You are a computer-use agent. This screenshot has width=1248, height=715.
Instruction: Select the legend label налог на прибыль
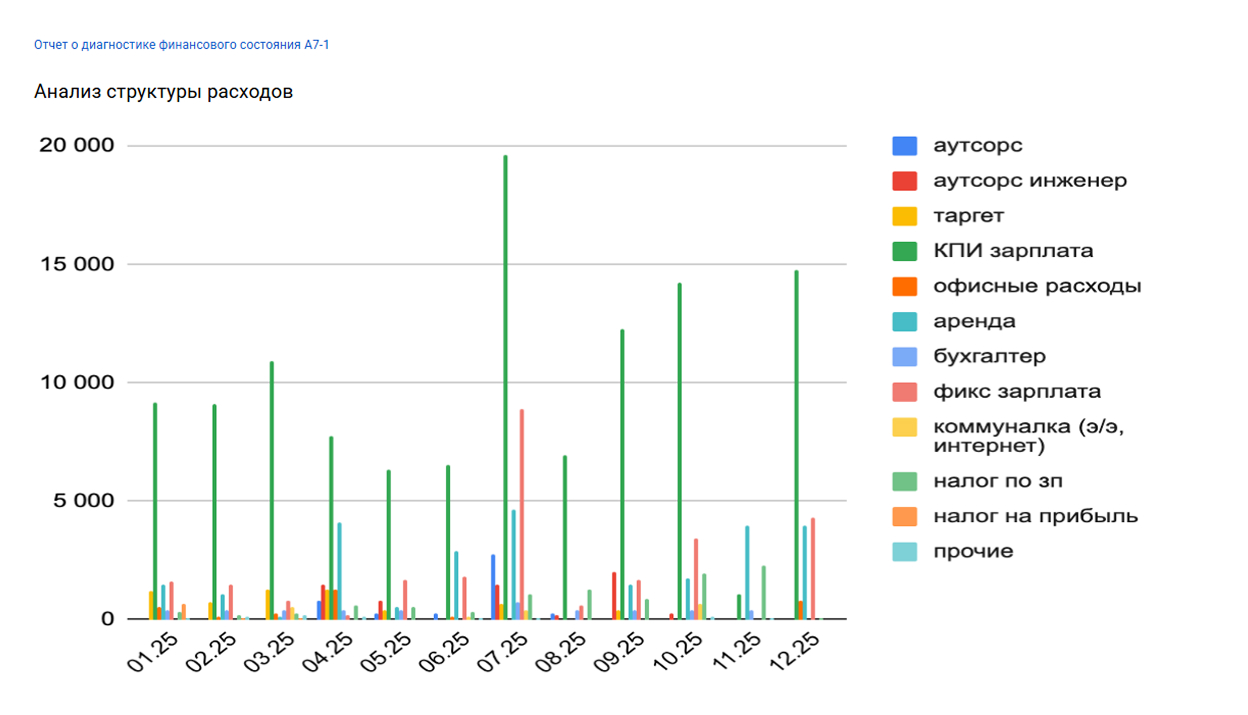pyautogui.click(x=1035, y=516)
